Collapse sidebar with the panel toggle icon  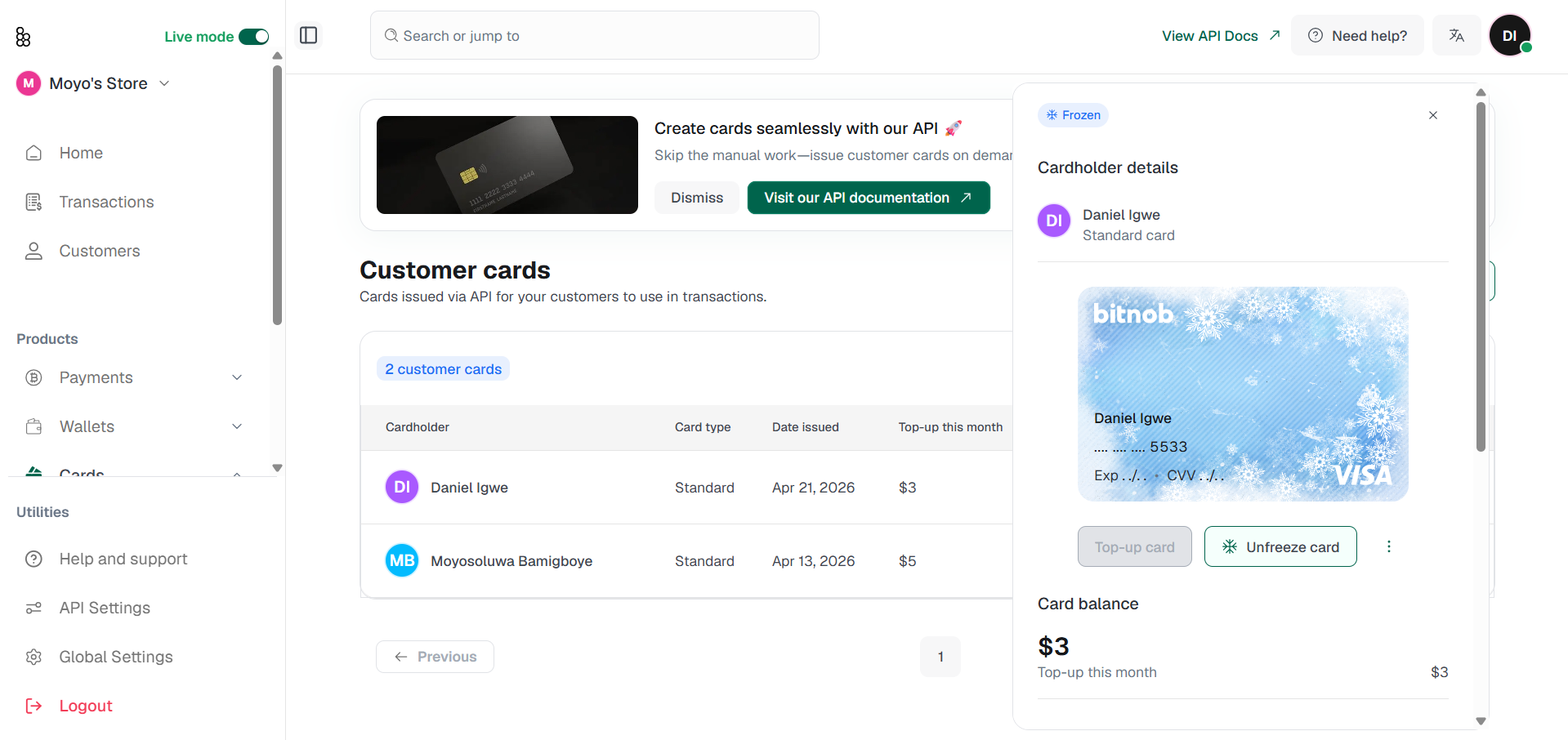pos(308,35)
